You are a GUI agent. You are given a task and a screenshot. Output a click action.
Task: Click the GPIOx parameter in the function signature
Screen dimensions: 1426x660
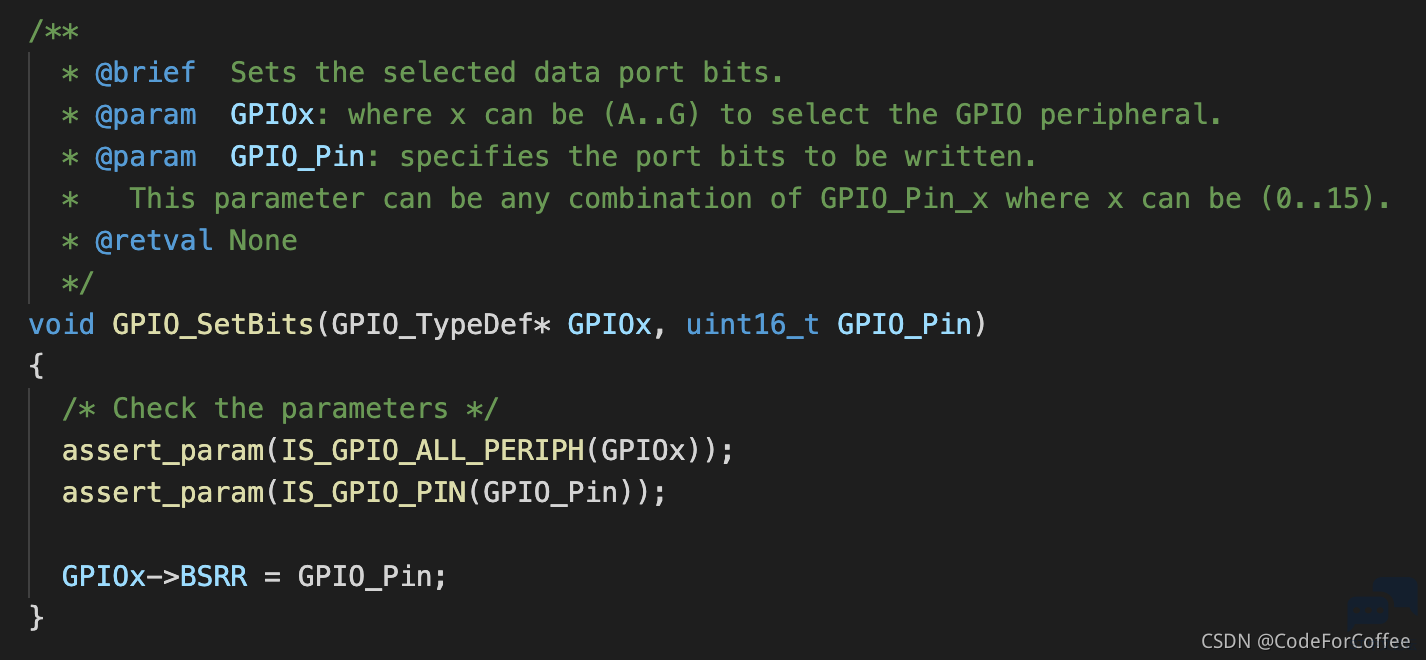(x=609, y=324)
